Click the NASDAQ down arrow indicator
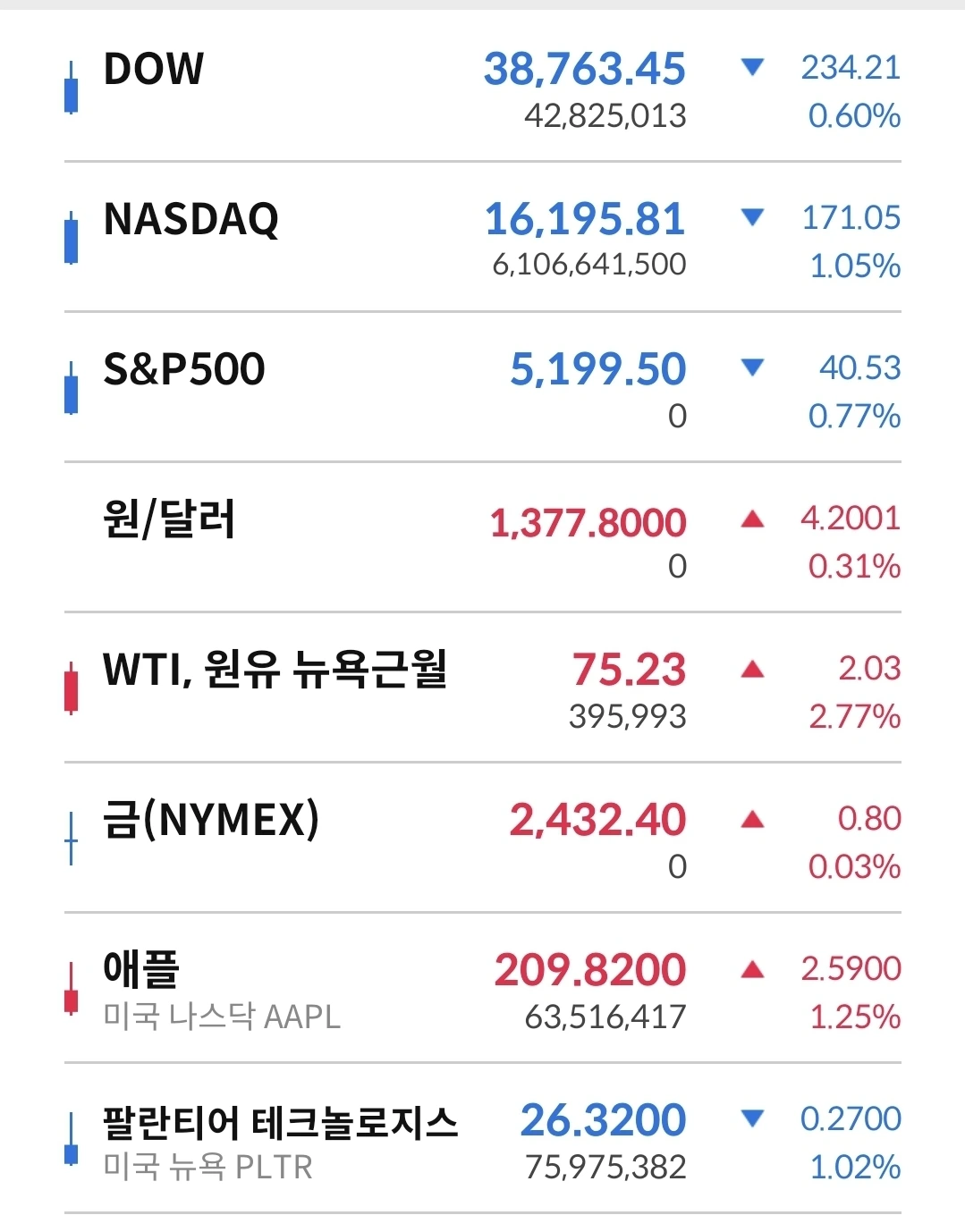This screenshot has height=1232, width=965. point(752,217)
